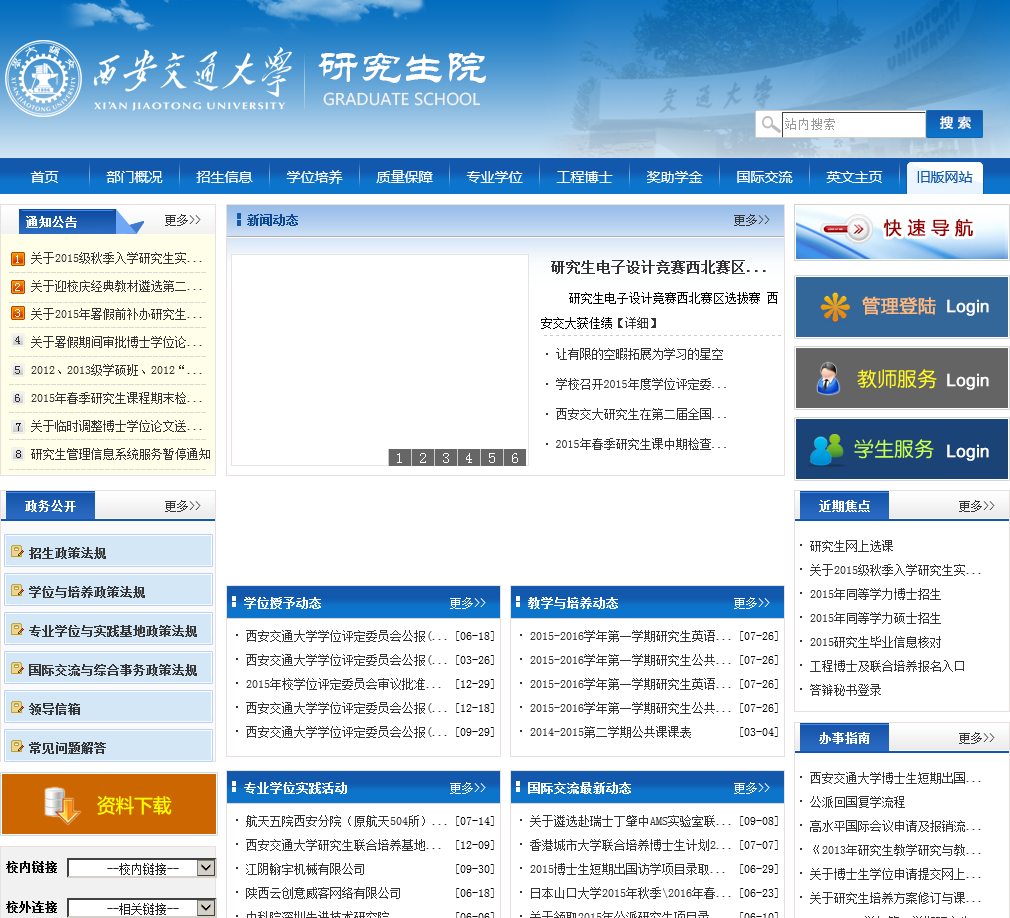
Task: Open 详细 link under headline news
Action: tap(637, 323)
